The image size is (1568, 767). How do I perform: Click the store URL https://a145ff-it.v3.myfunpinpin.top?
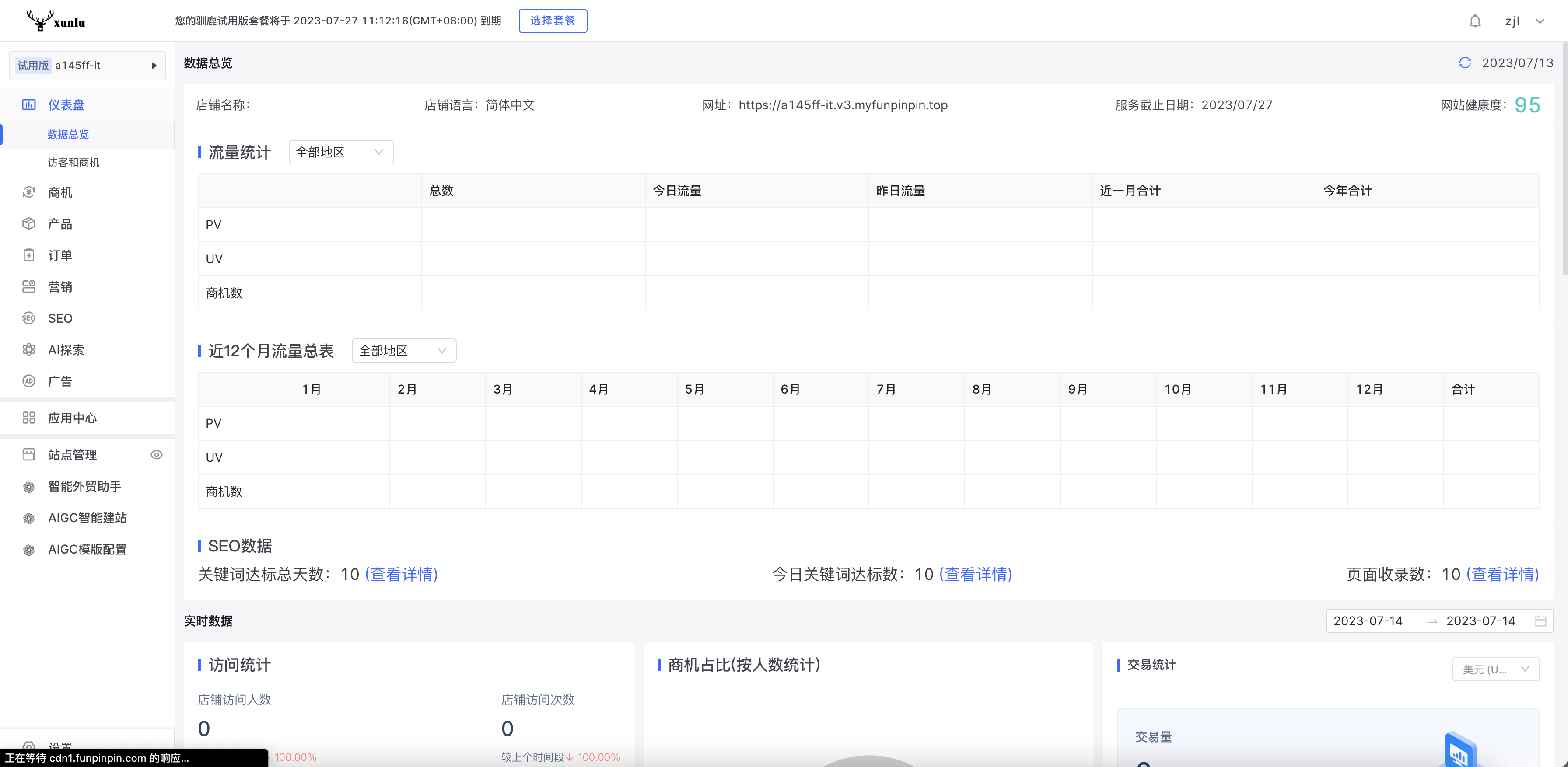(x=843, y=105)
